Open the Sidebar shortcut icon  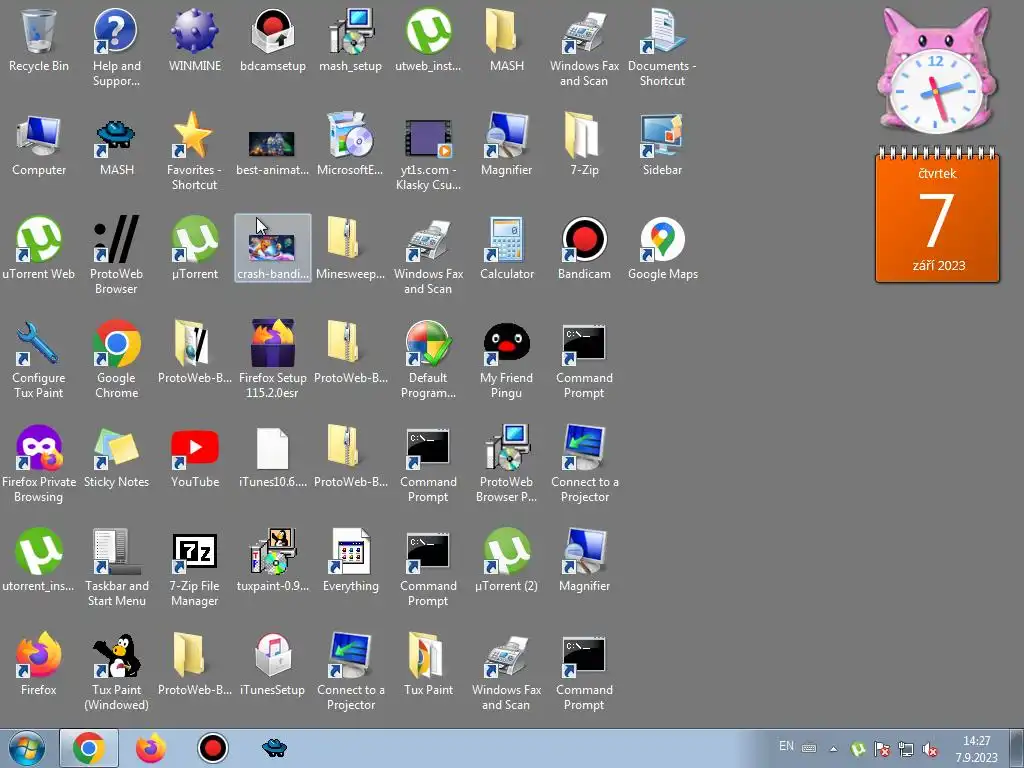point(662,144)
